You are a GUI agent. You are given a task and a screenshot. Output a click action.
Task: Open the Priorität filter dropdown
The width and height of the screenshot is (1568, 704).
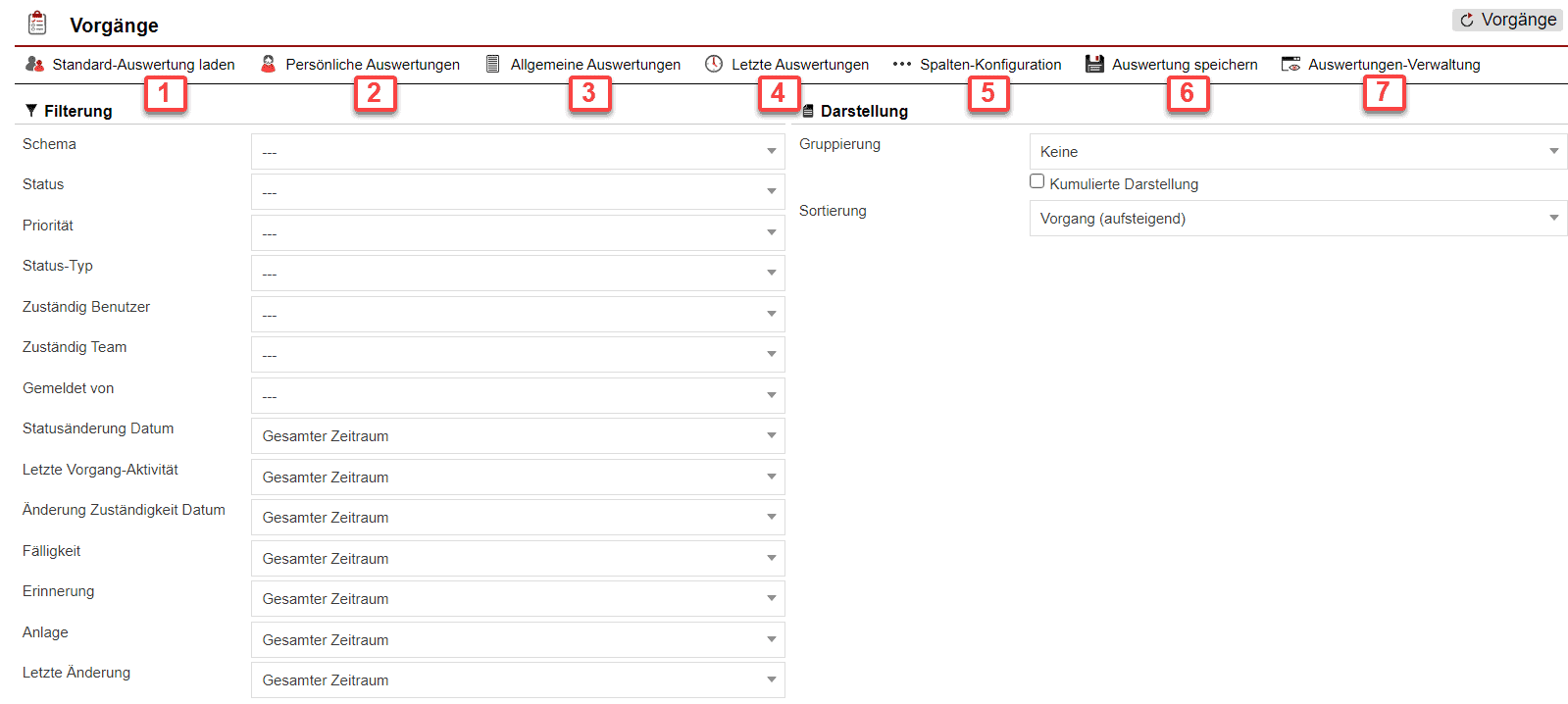point(517,233)
